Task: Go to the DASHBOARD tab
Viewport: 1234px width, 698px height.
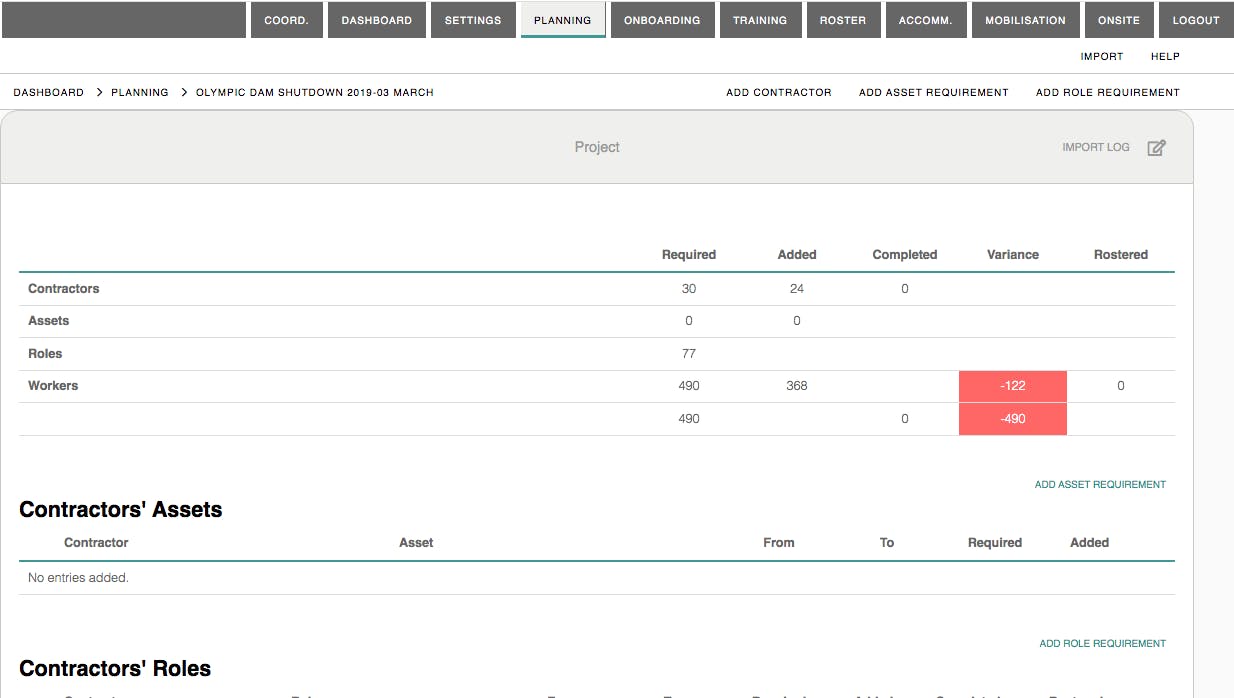Action: (376, 20)
